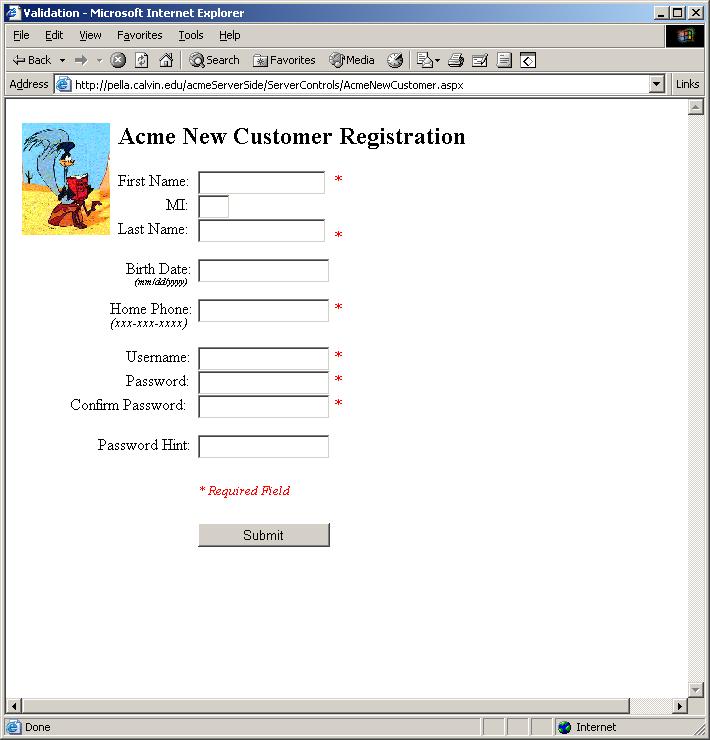Click into the Home Phone field
This screenshot has height=740, width=710.
click(263, 310)
